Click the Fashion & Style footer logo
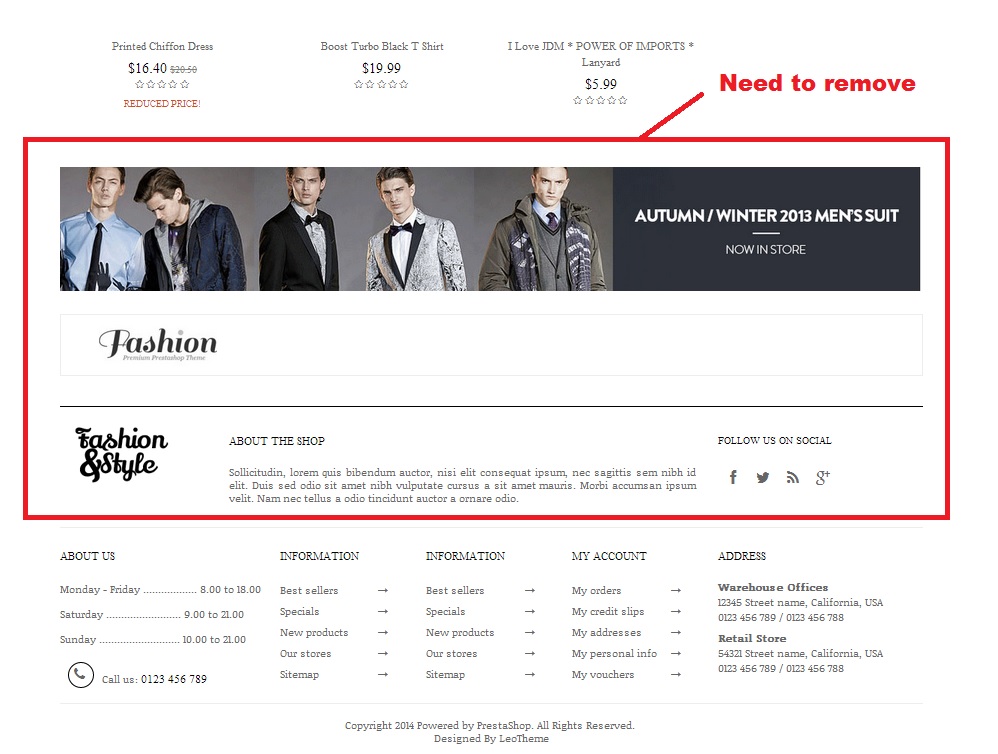998x754 pixels. pyautogui.click(x=122, y=454)
